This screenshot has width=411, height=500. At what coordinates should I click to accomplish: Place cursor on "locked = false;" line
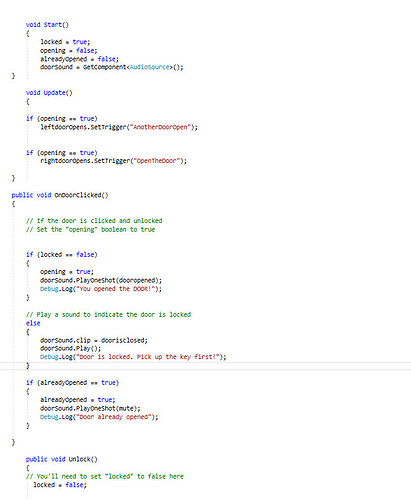(x=60, y=485)
